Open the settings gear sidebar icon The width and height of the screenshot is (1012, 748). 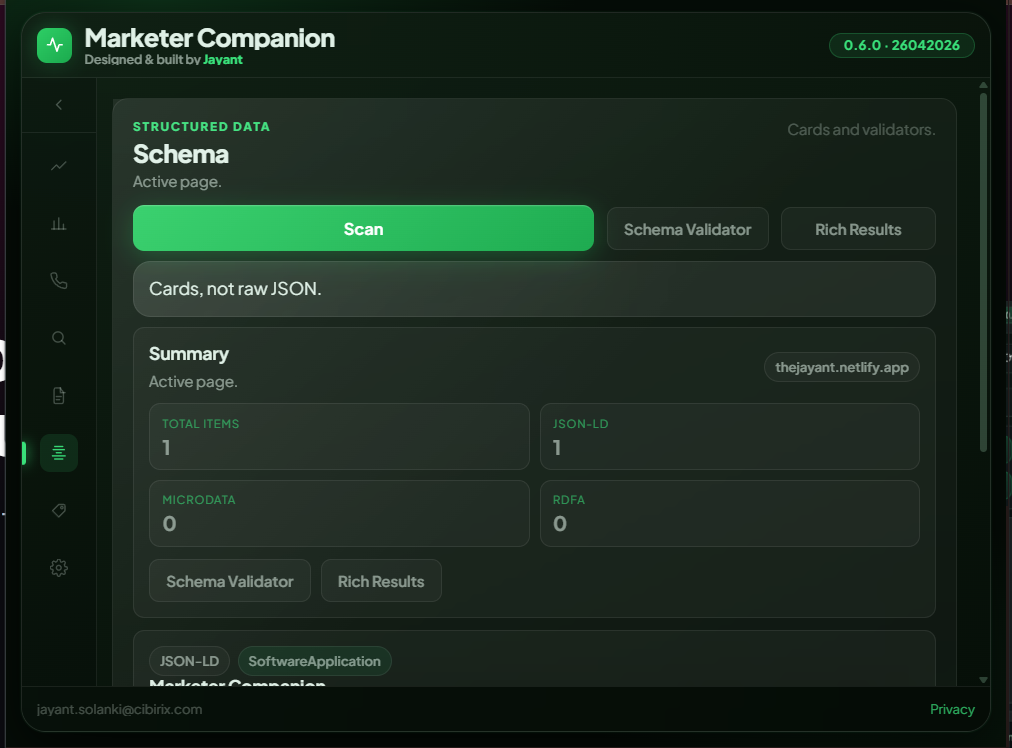tap(59, 568)
